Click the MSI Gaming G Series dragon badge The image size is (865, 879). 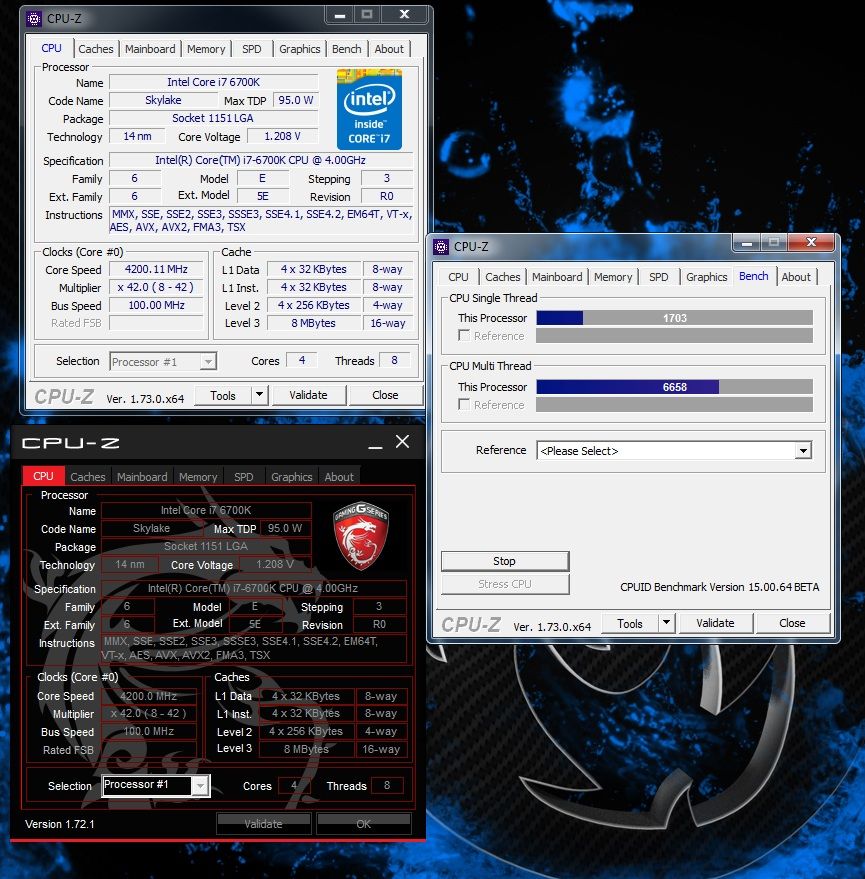pyautogui.click(x=361, y=535)
